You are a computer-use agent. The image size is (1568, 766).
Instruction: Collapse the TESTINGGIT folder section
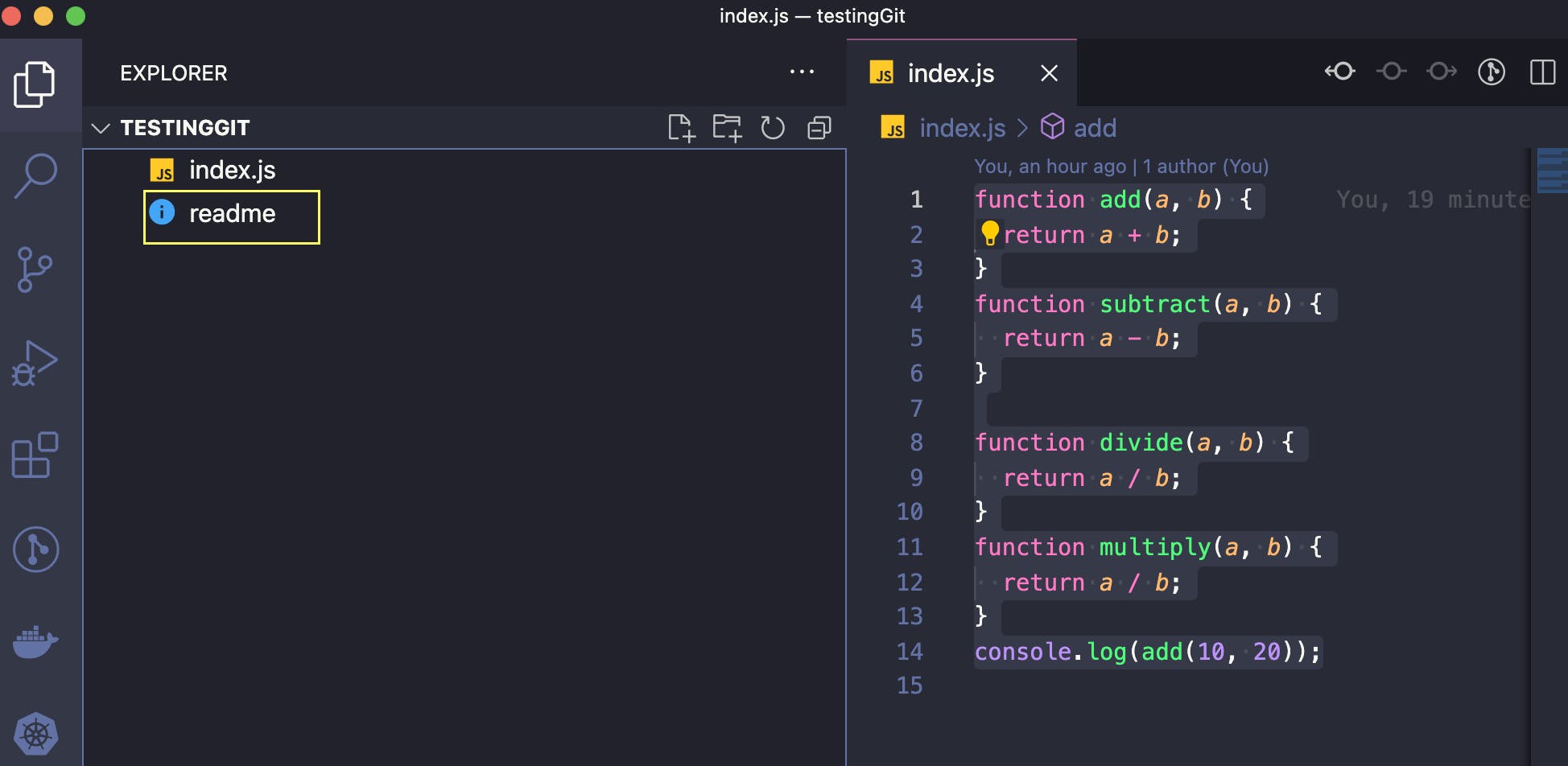tap(101, 128)
